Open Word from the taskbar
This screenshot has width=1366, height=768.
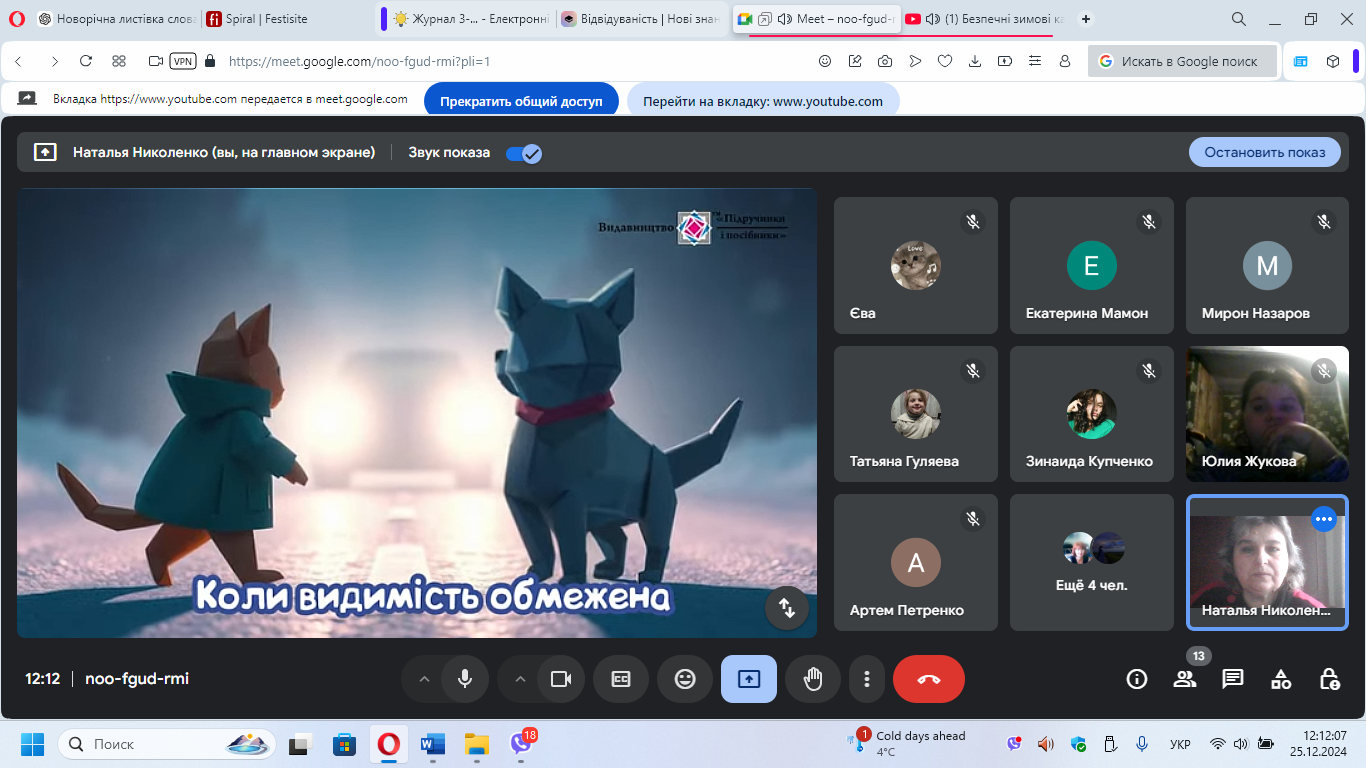(433, 744)
